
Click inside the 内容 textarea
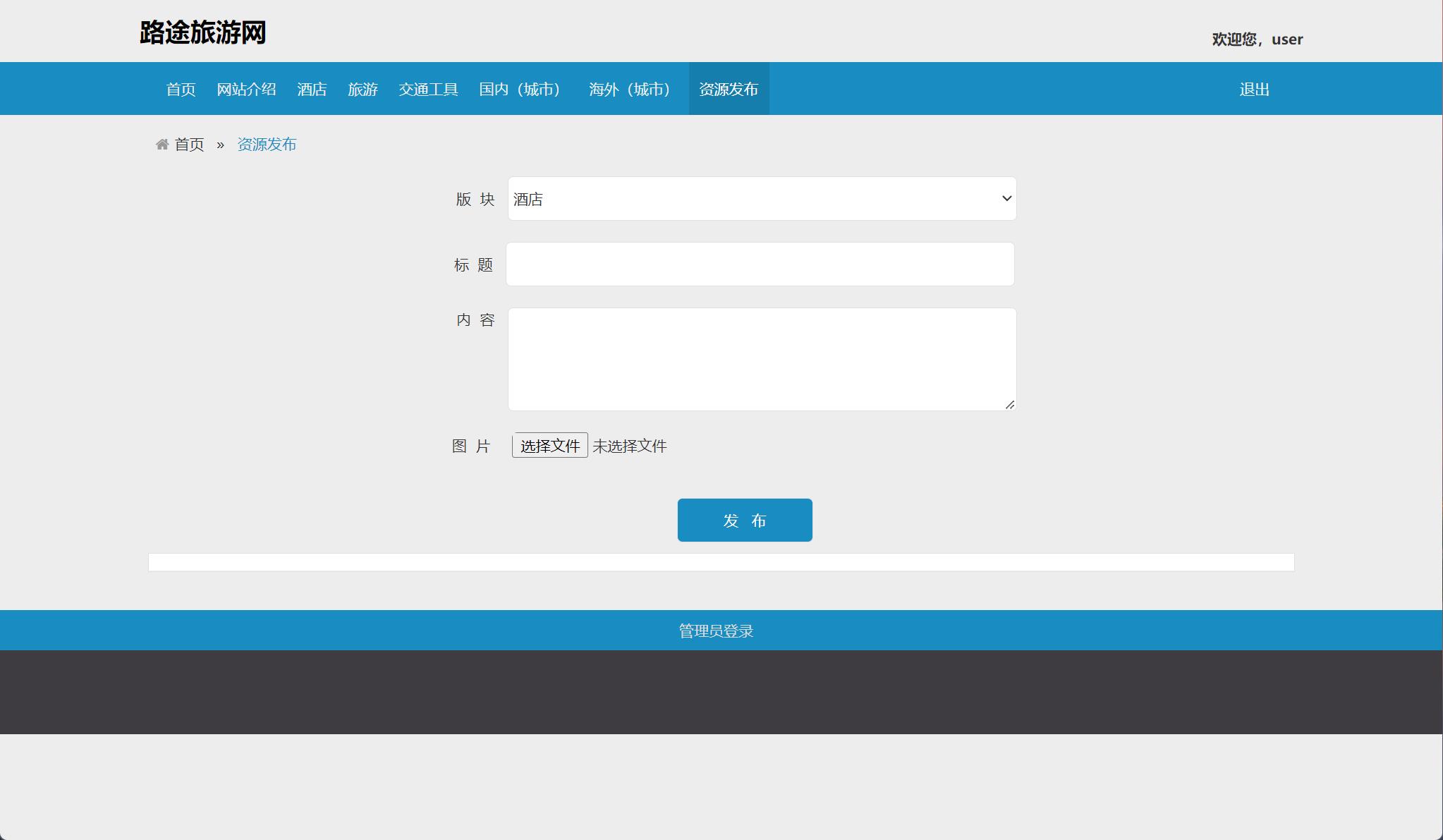click(761, 359)
